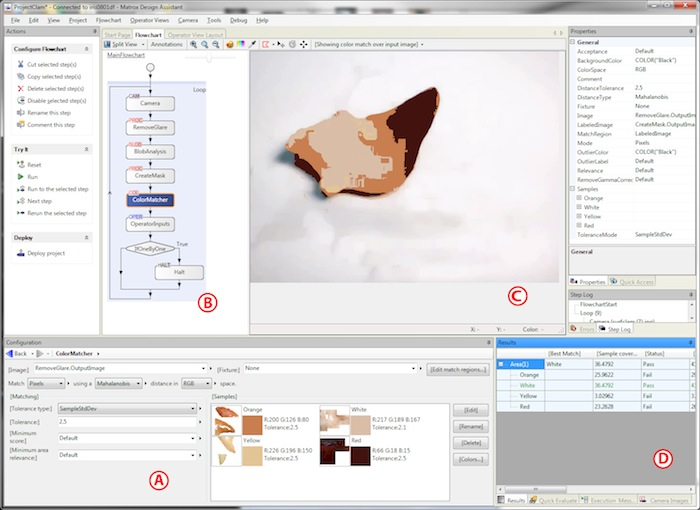Click the Deploy project icon
Screen dimensions: 700x510
pos(19,253)
